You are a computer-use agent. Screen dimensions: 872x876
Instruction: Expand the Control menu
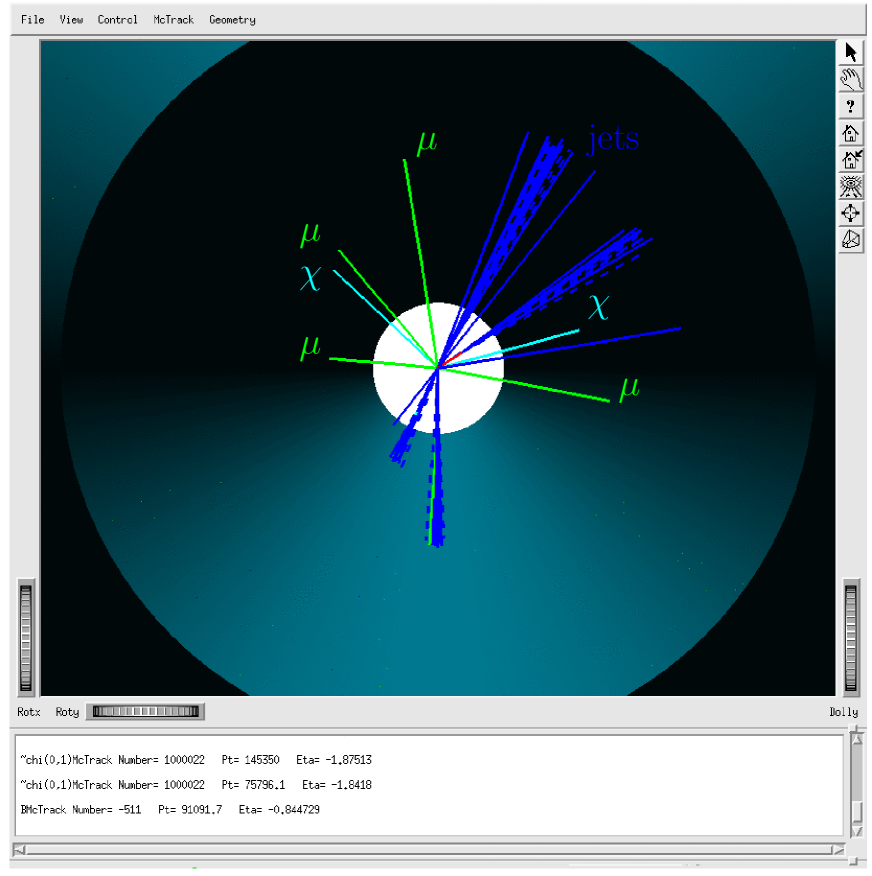[117, 20]
